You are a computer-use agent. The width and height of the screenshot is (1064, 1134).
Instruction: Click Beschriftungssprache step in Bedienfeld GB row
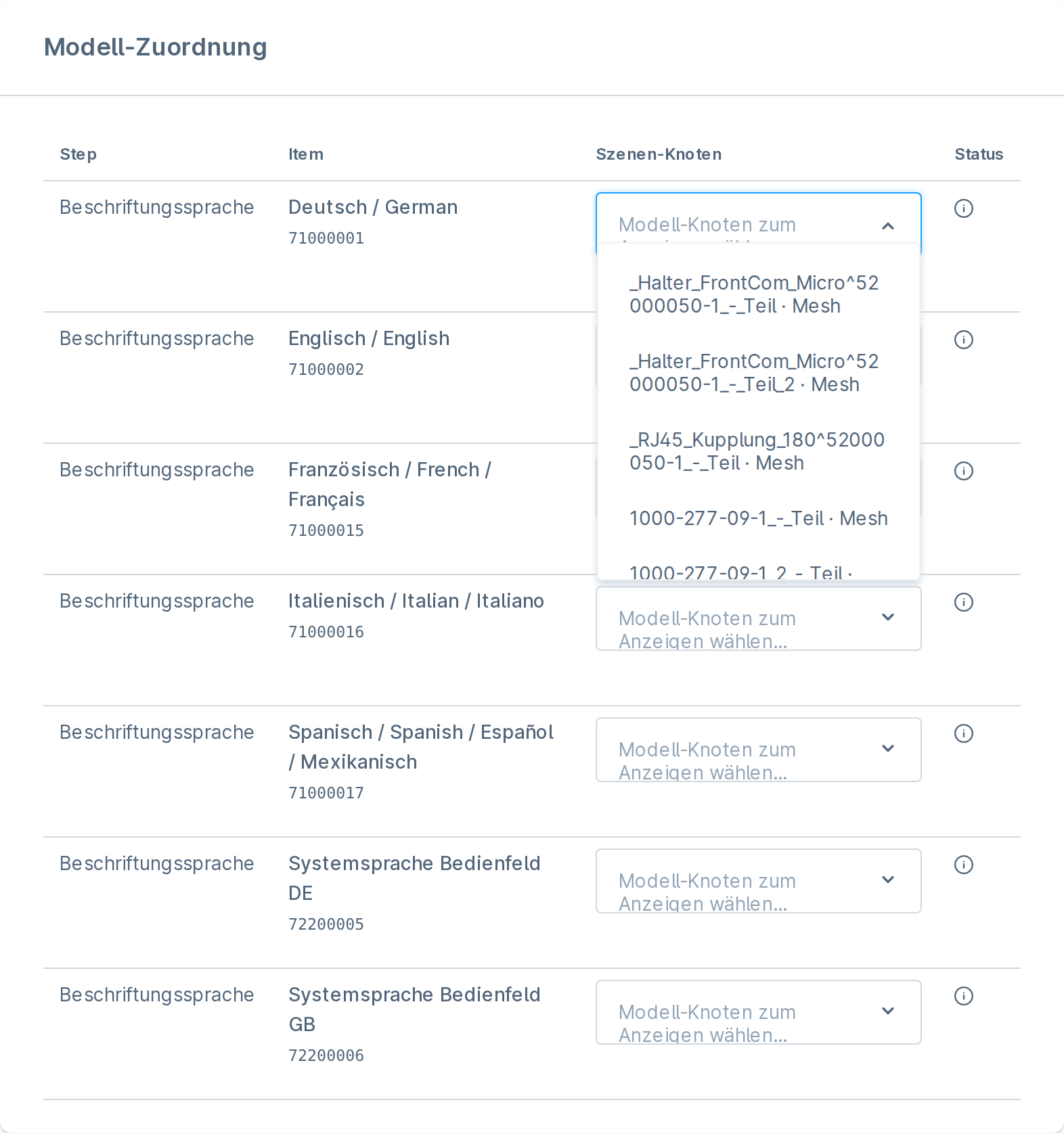[157, 995]
